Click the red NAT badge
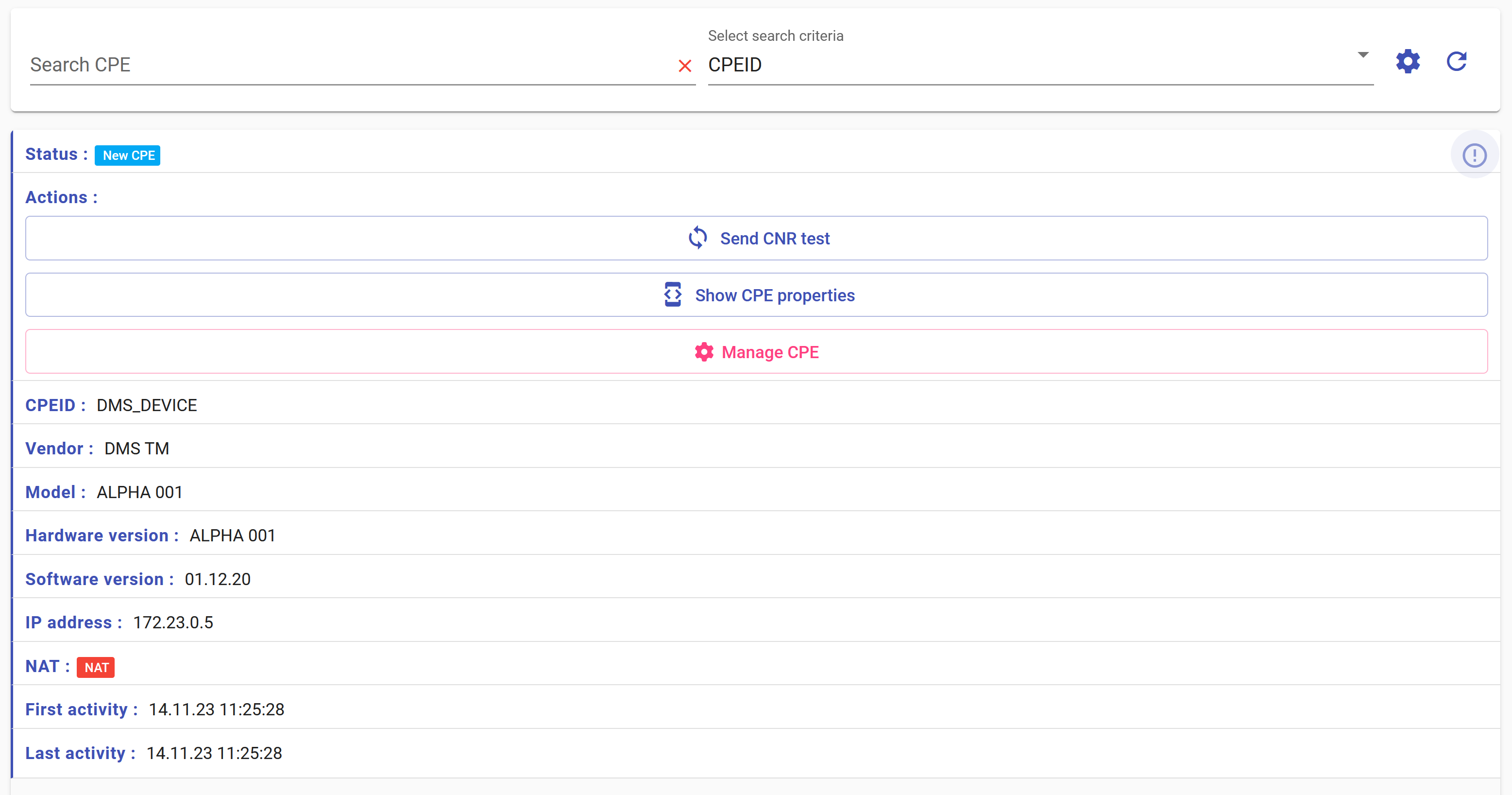The image size is (1512, 795). [96, 667]
